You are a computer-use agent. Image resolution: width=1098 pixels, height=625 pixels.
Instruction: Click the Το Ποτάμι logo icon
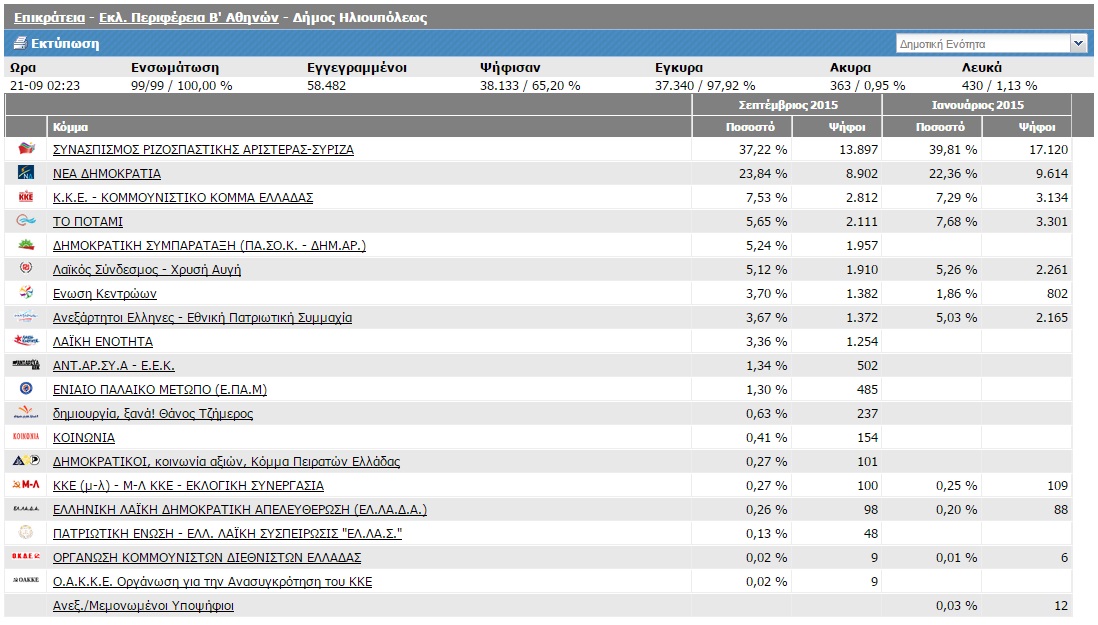pos(26,220)
